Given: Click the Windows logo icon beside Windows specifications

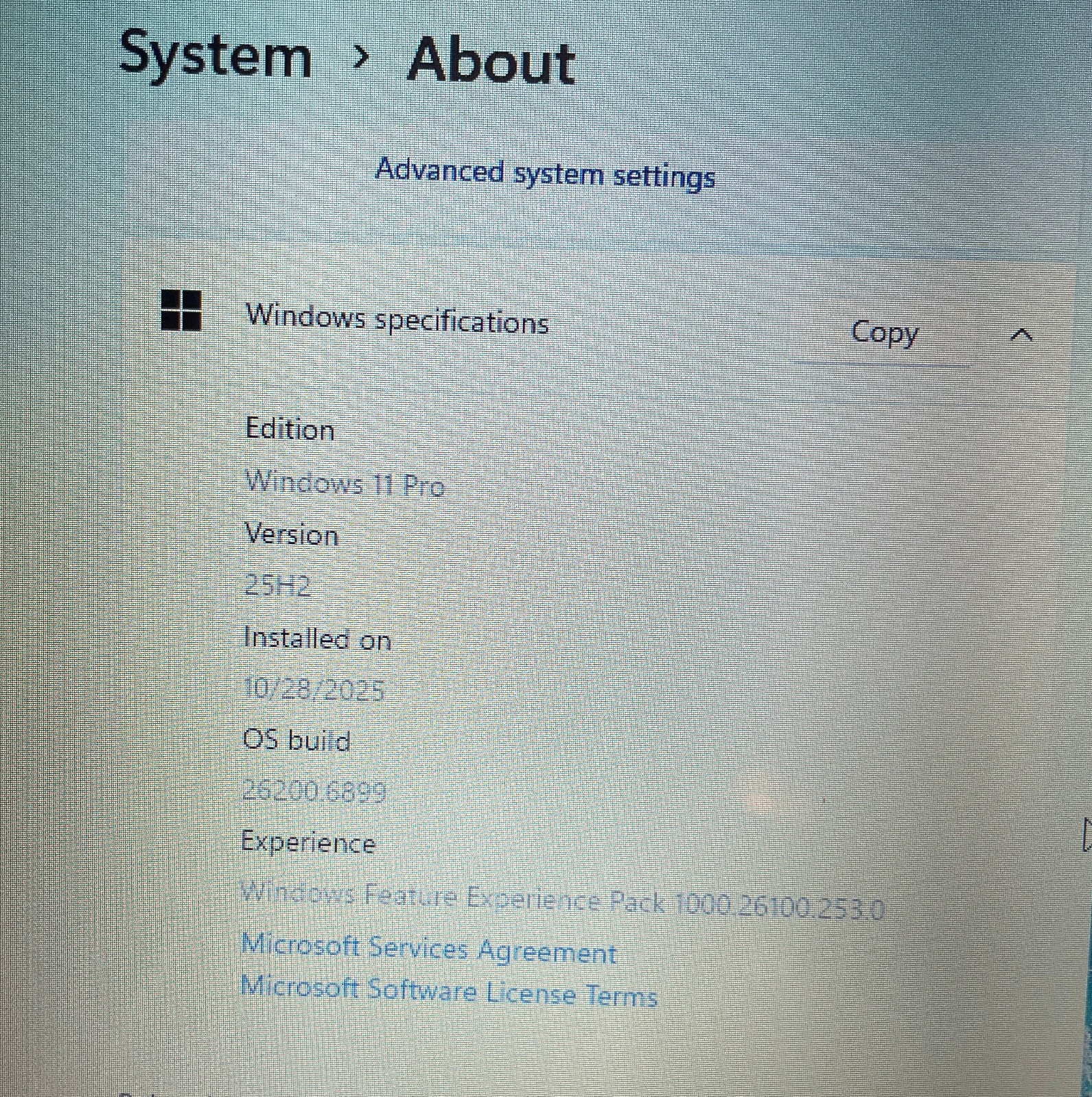Looking at the screenshot, I should click(181, 310).
